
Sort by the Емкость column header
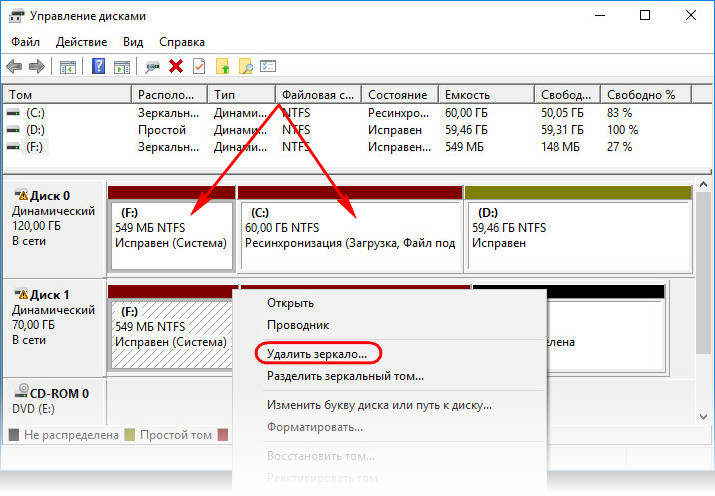pos(486,95)
